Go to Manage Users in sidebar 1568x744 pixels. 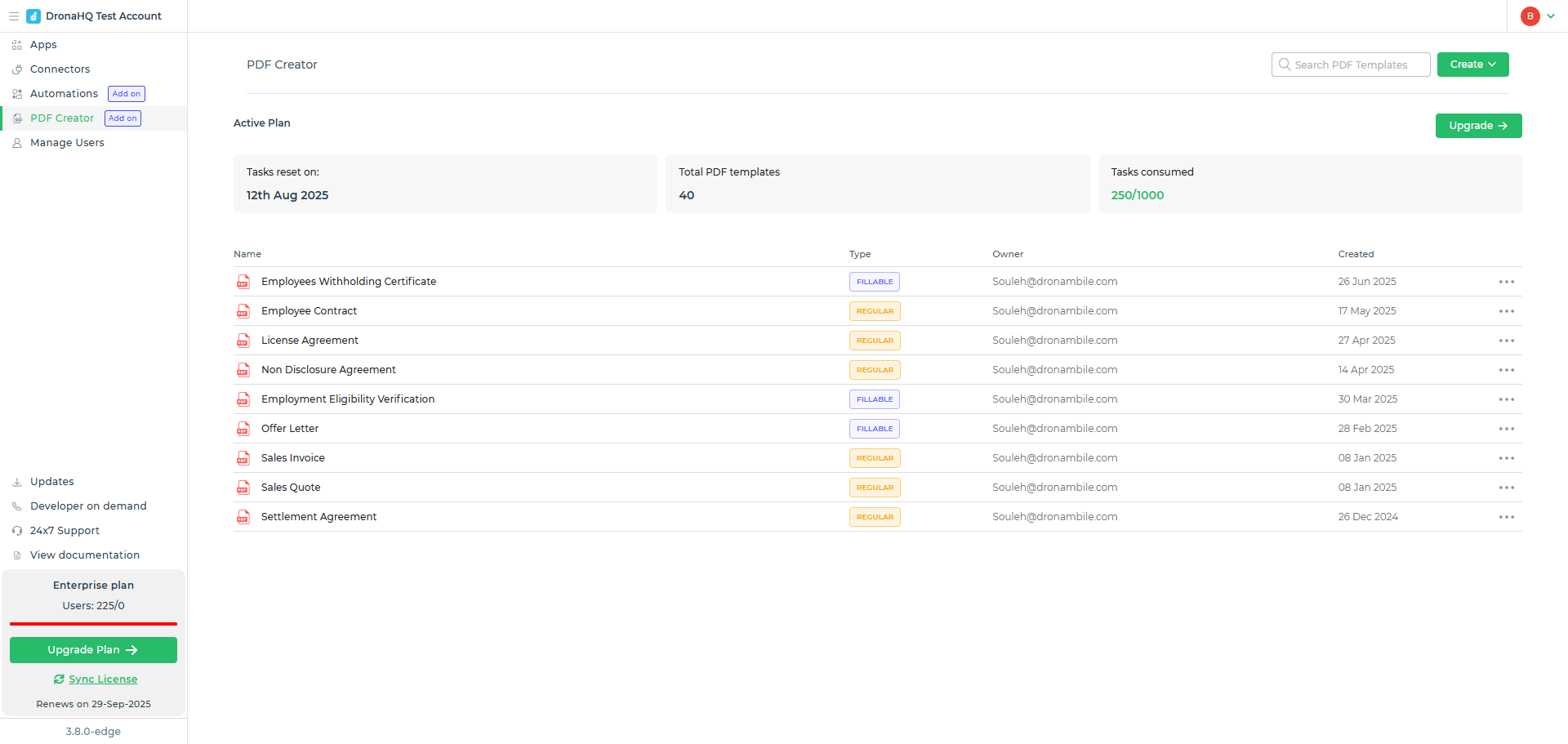pyautogui.click(x=67, y=143)
